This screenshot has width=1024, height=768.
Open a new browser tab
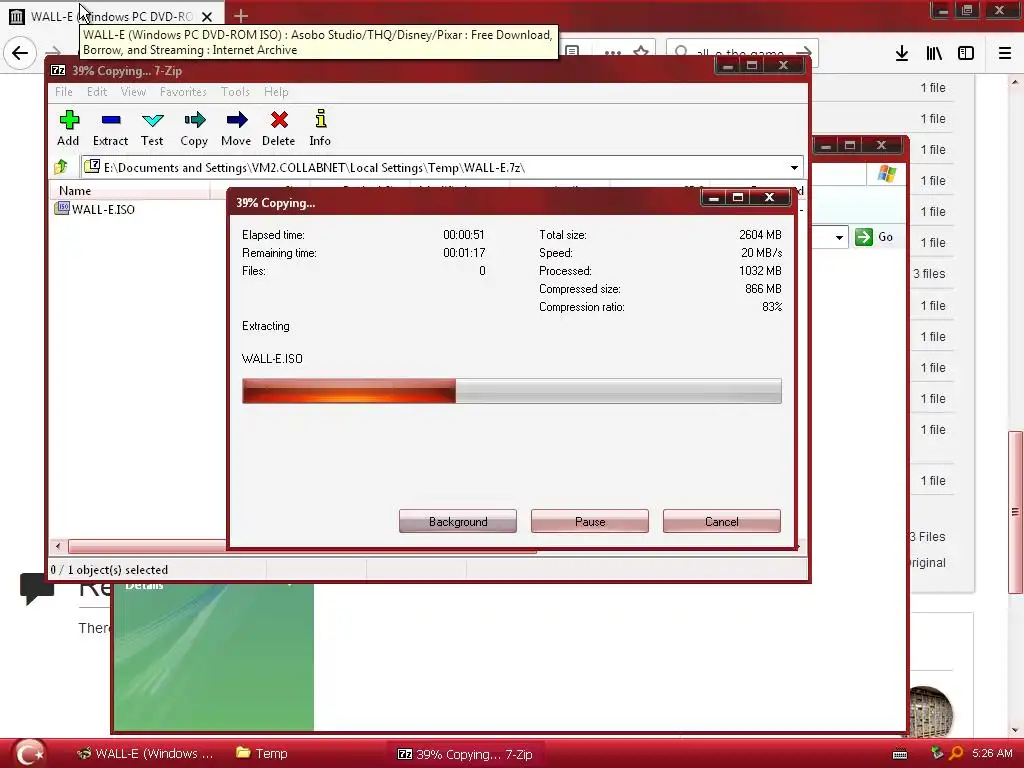pyautogui.click(x=240, y=16)
